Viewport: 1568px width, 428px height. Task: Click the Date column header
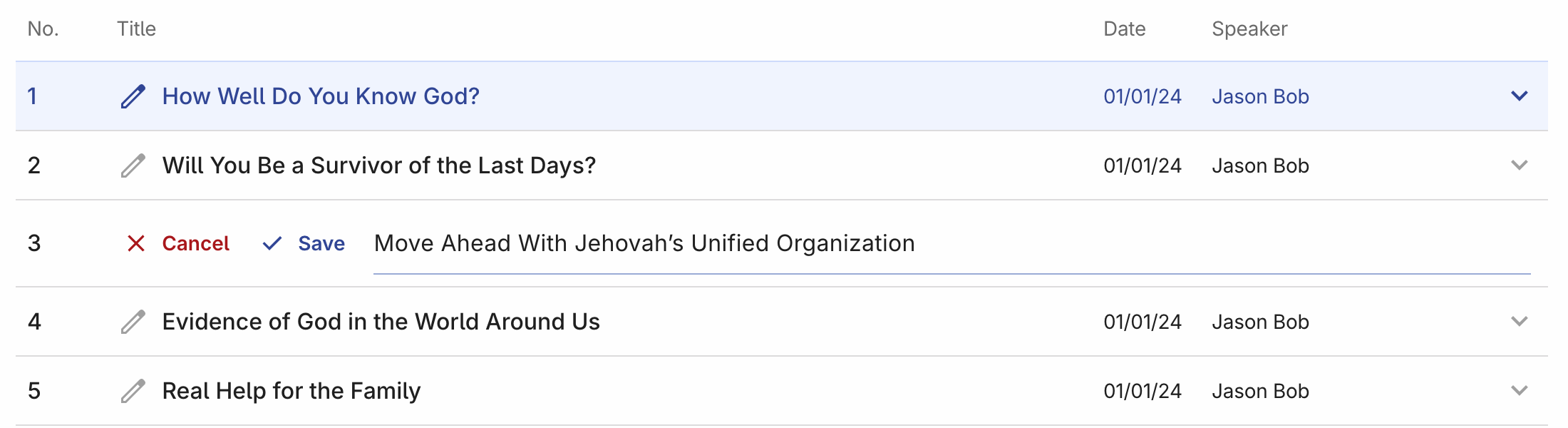point(1124,29)
